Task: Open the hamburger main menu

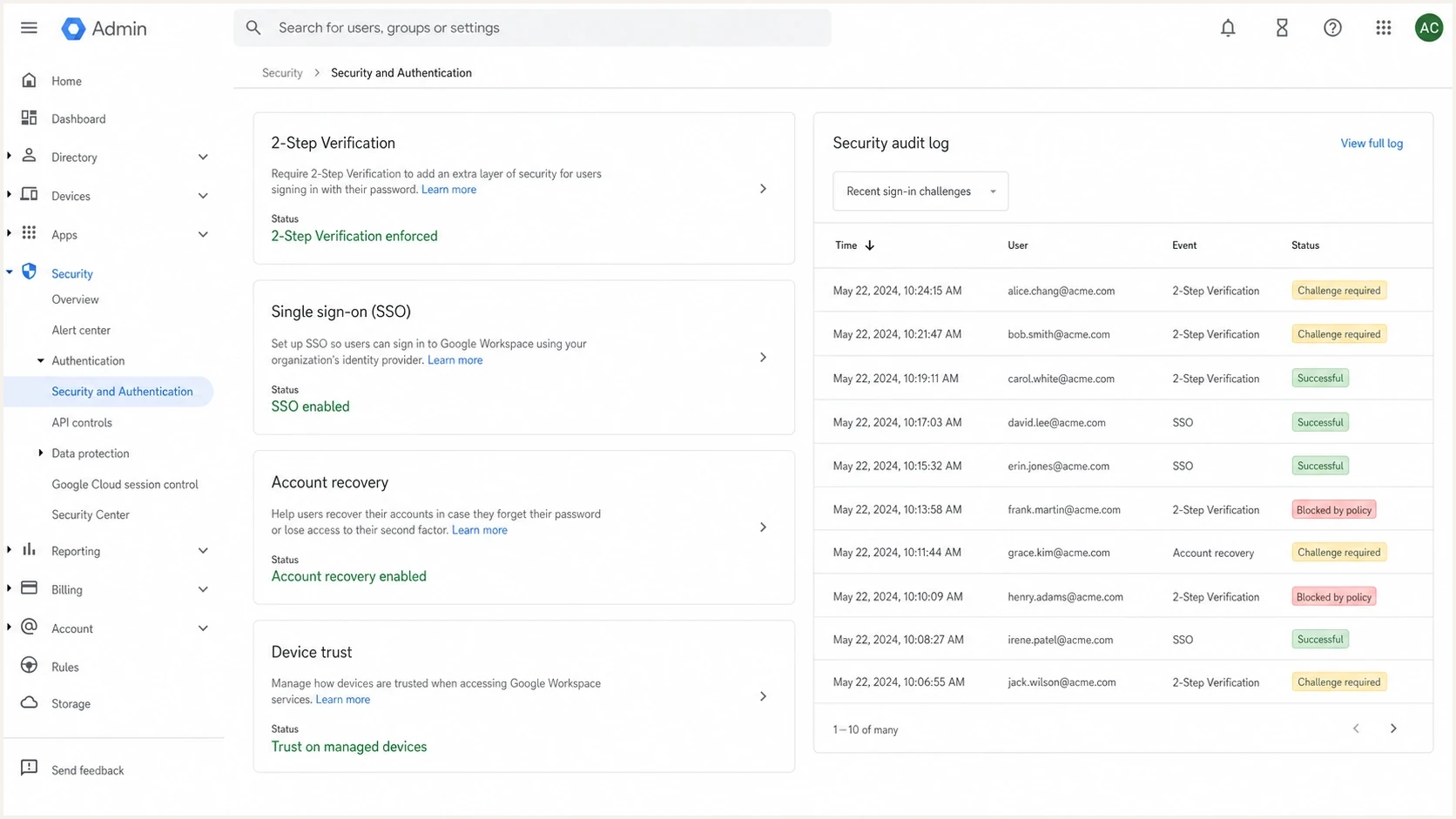Action: 29,28
